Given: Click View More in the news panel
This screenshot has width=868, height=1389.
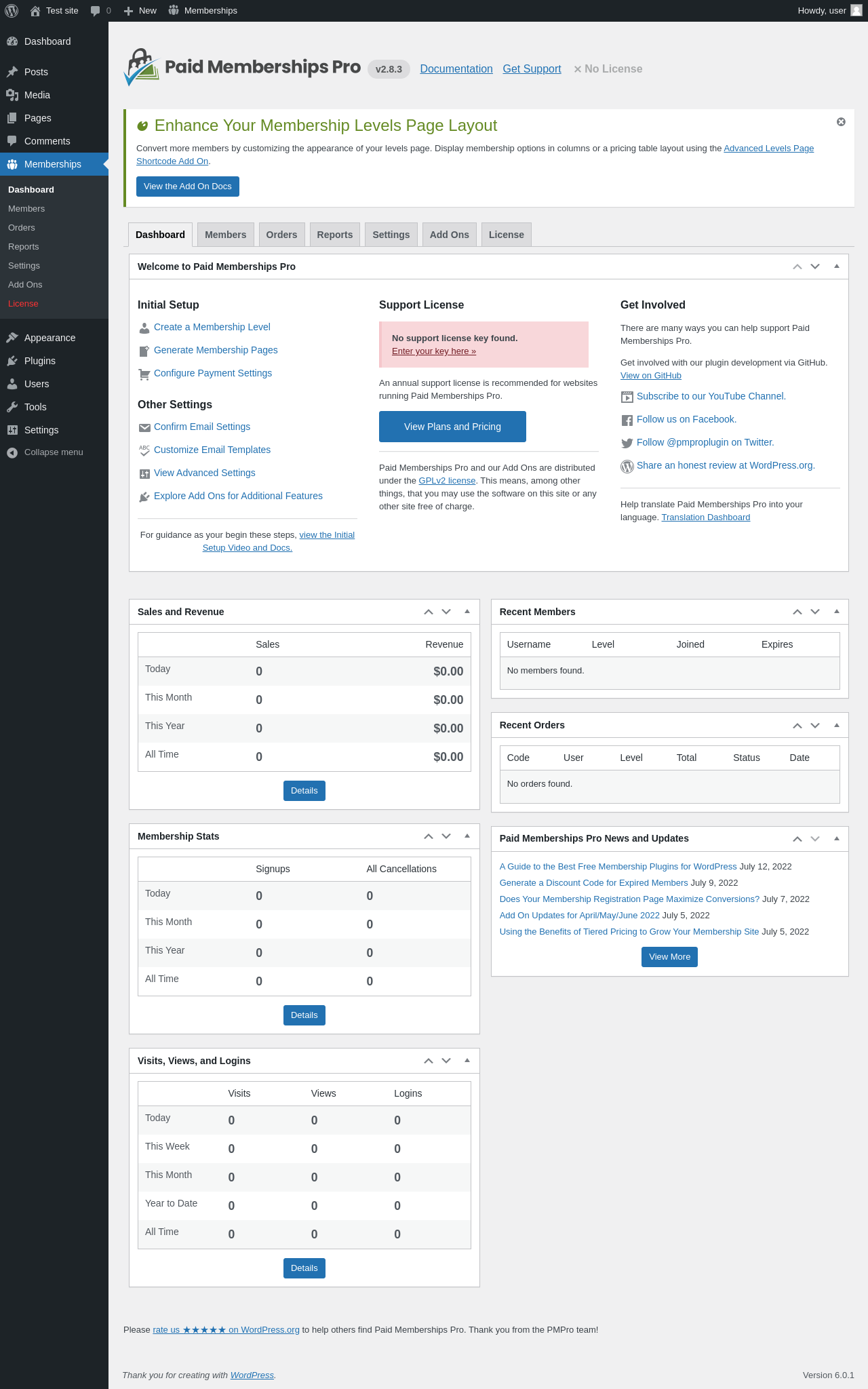Looking at the screenshot, I should [669, 957].
